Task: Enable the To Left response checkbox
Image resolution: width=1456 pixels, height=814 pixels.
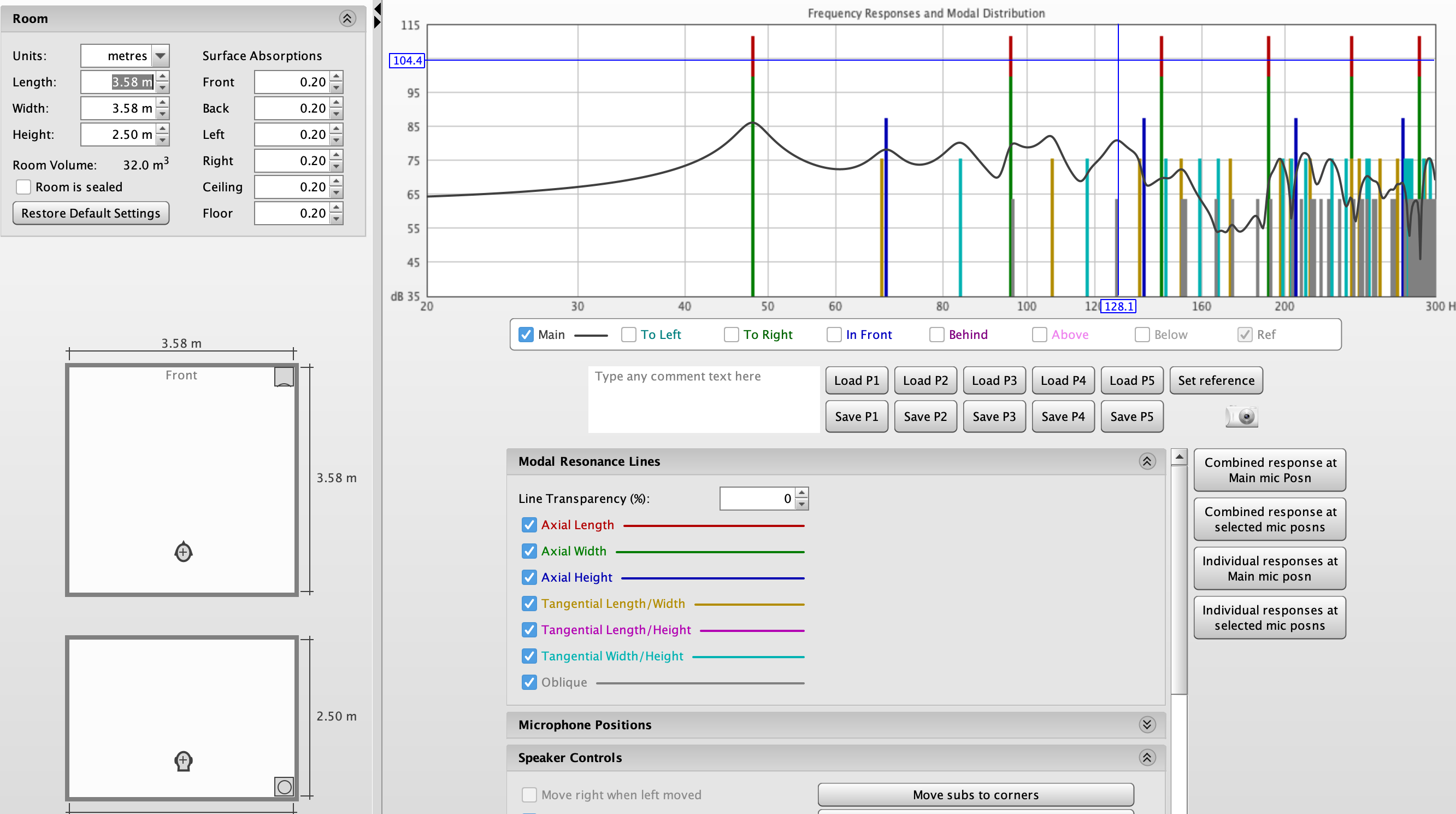Action: coord(628,335)
